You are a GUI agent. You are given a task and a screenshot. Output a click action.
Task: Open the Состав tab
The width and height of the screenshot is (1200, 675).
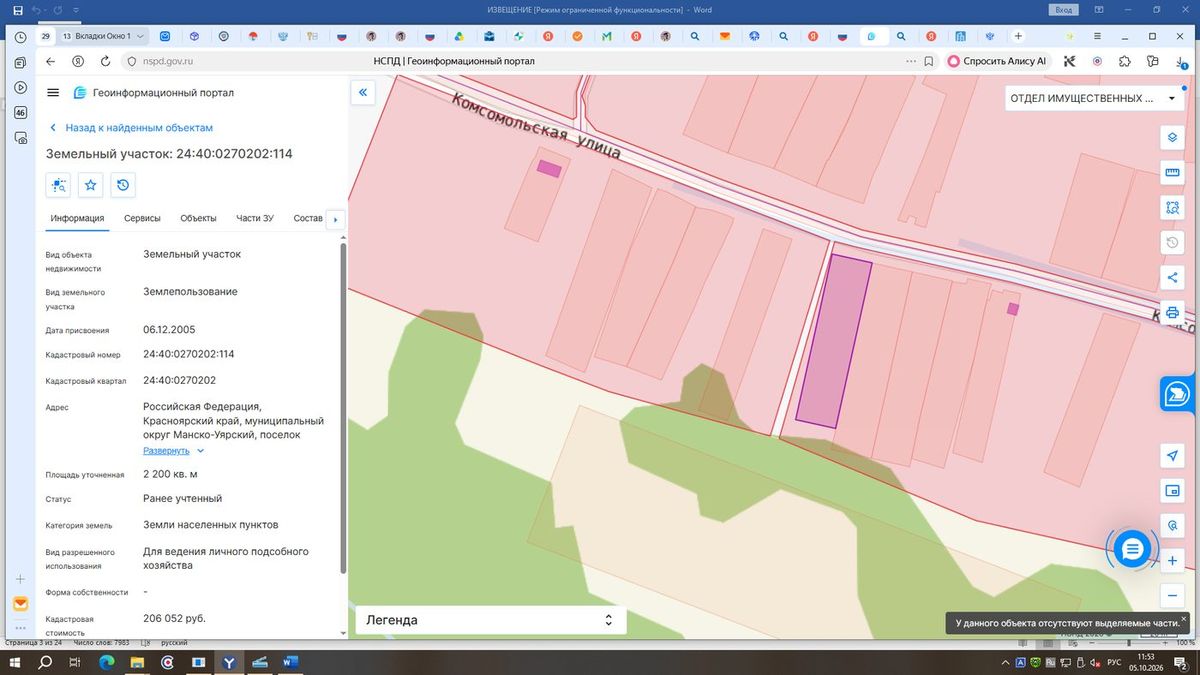click(x=308, y=218)
